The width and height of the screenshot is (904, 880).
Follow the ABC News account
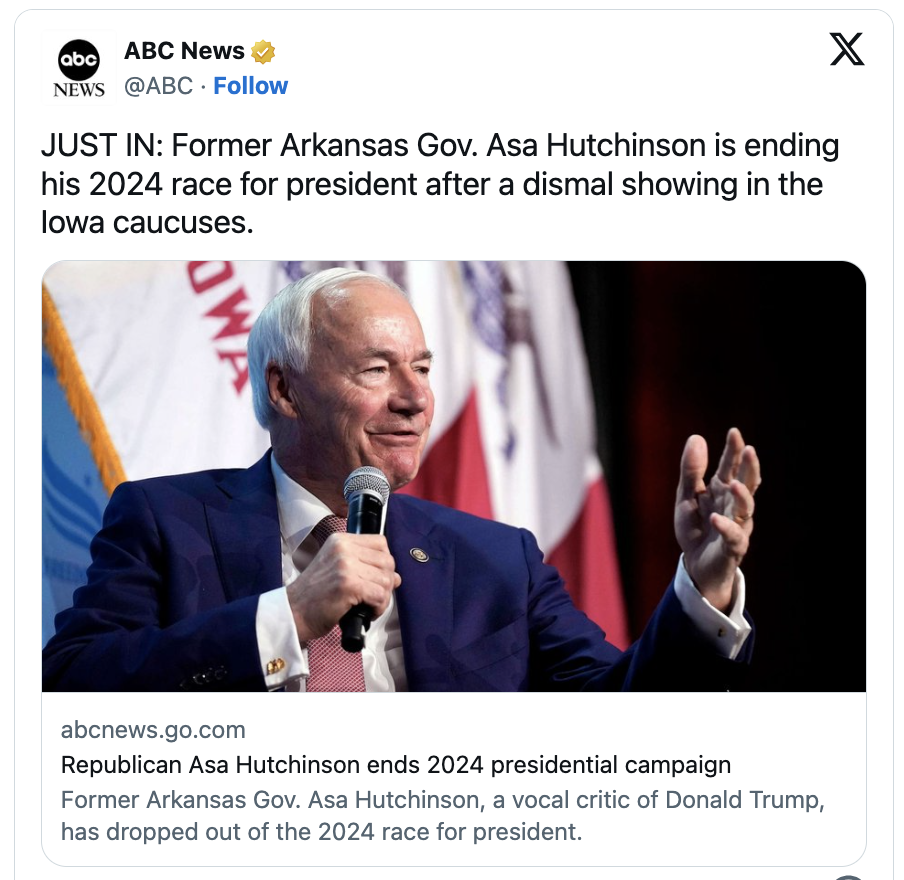click(x=250, y=86)
